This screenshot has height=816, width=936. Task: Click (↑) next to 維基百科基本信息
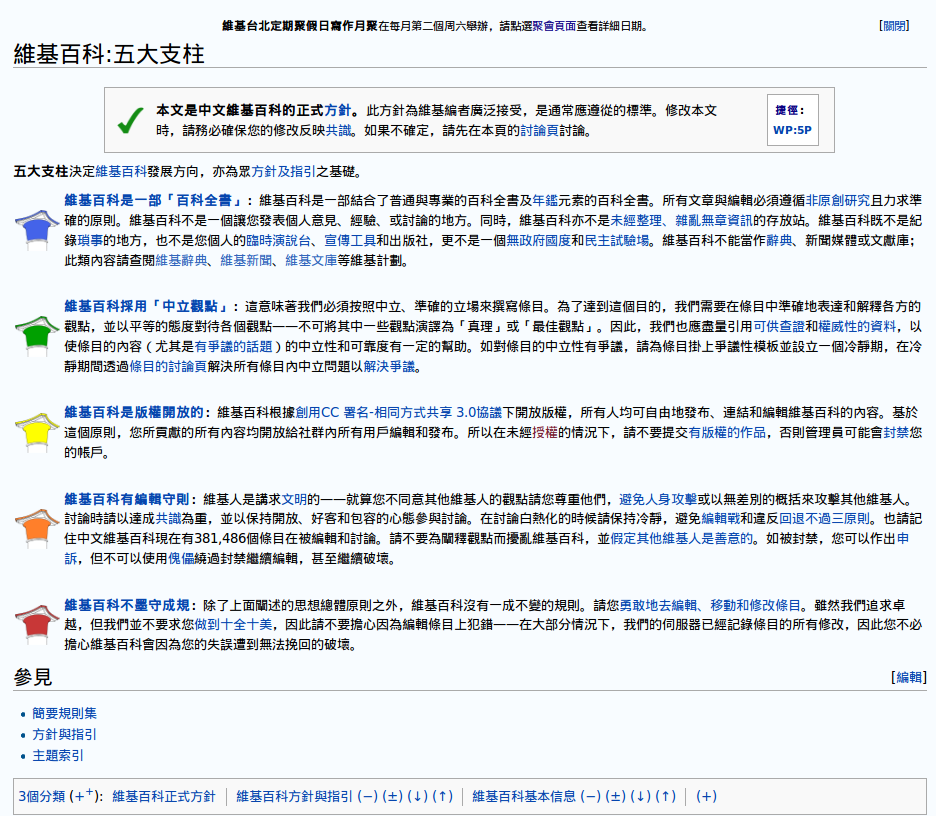[666, 796]
